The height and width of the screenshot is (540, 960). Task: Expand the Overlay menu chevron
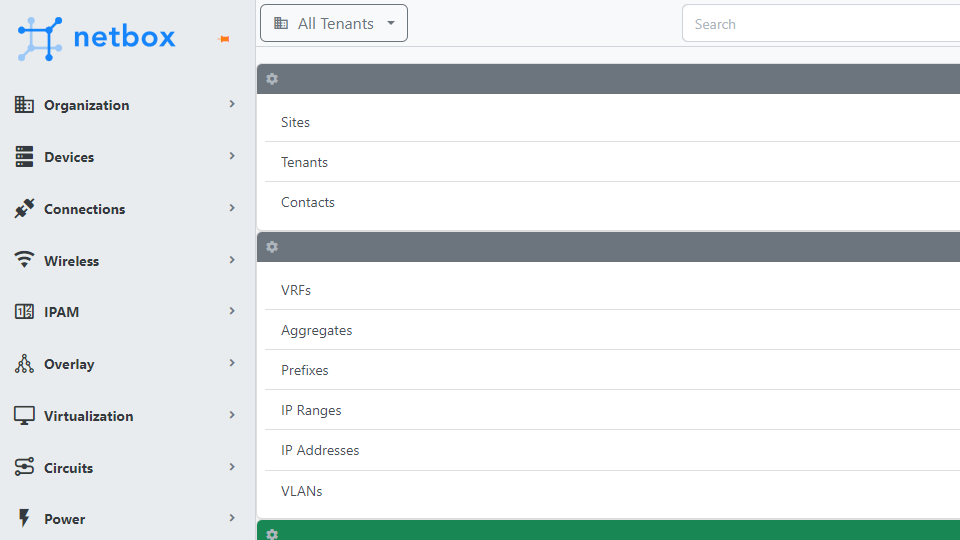point(232,363)
